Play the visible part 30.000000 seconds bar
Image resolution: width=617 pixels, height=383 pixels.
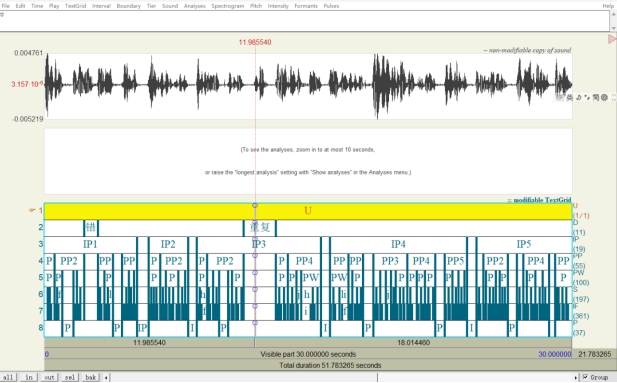point(308,354)
